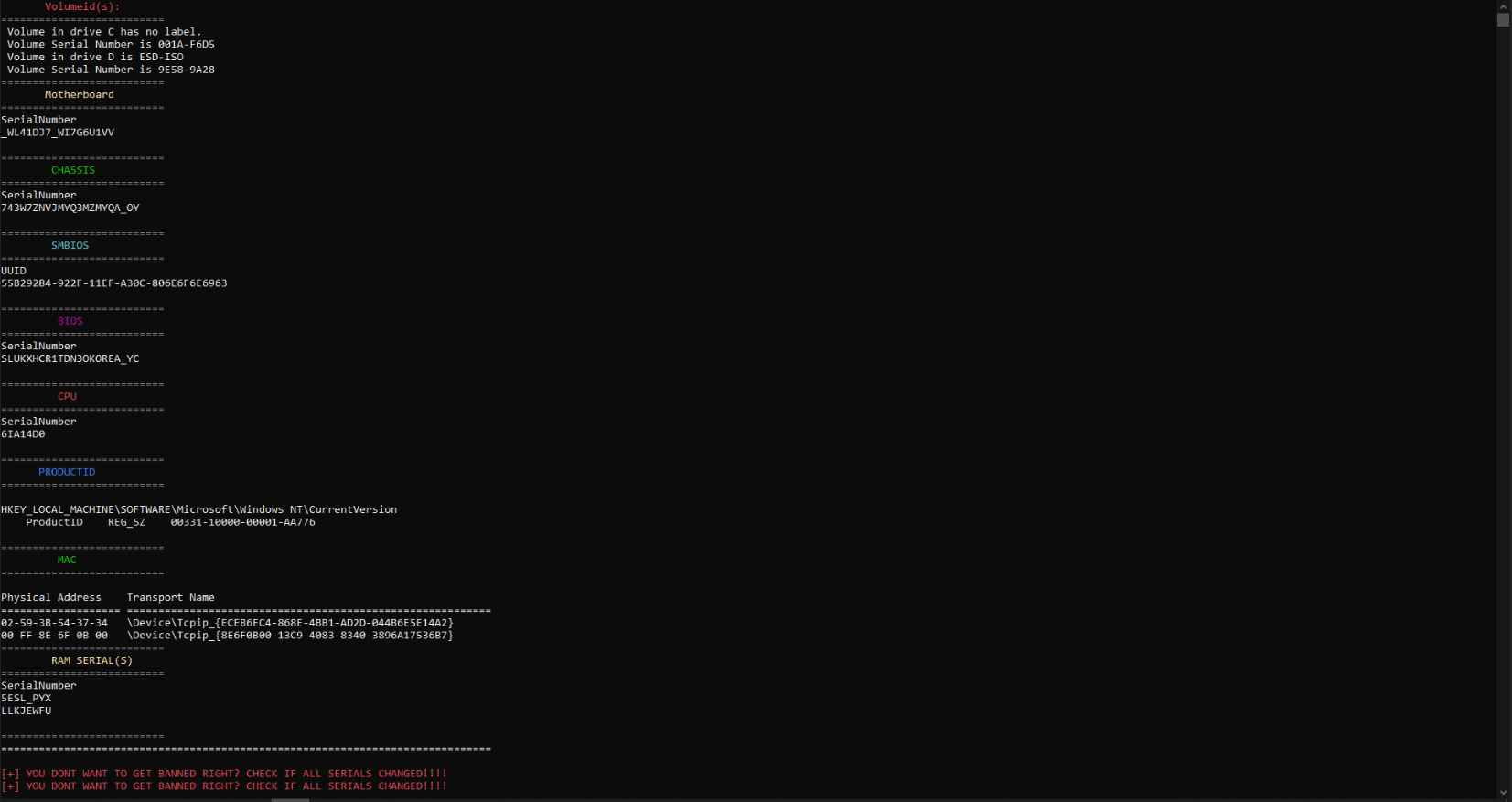1512x802 pixels.
Task: Click transport name containing '8E6F0B00-13C9-4083'
Action: pyautogui.click(x=290, y=636)
